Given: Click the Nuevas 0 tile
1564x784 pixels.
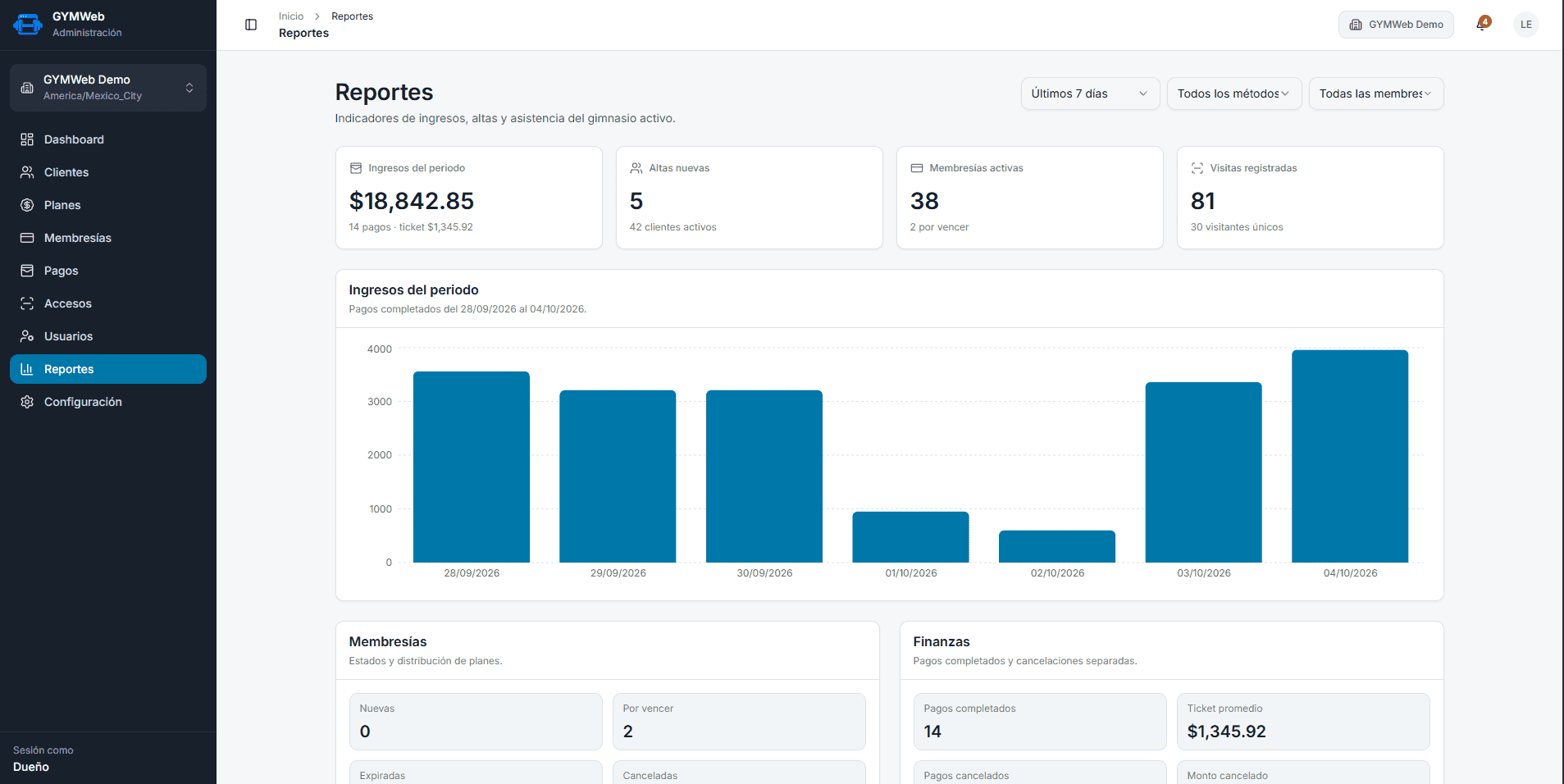Looking at the screenshot, I should pyautogui.click(x=476, y=722).
